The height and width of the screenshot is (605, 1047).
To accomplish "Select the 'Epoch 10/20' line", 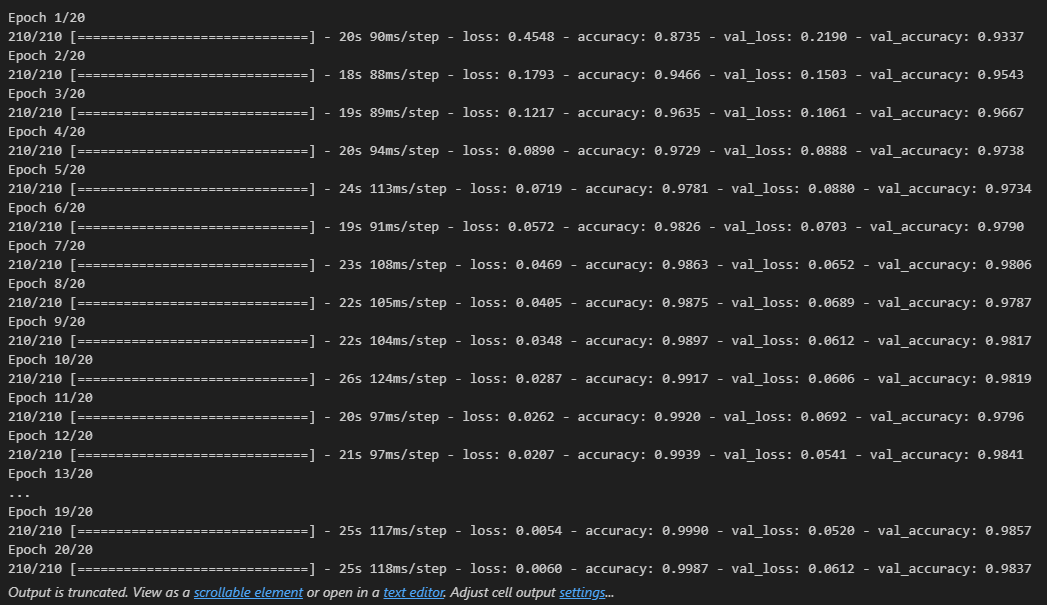I will [51, 360].
